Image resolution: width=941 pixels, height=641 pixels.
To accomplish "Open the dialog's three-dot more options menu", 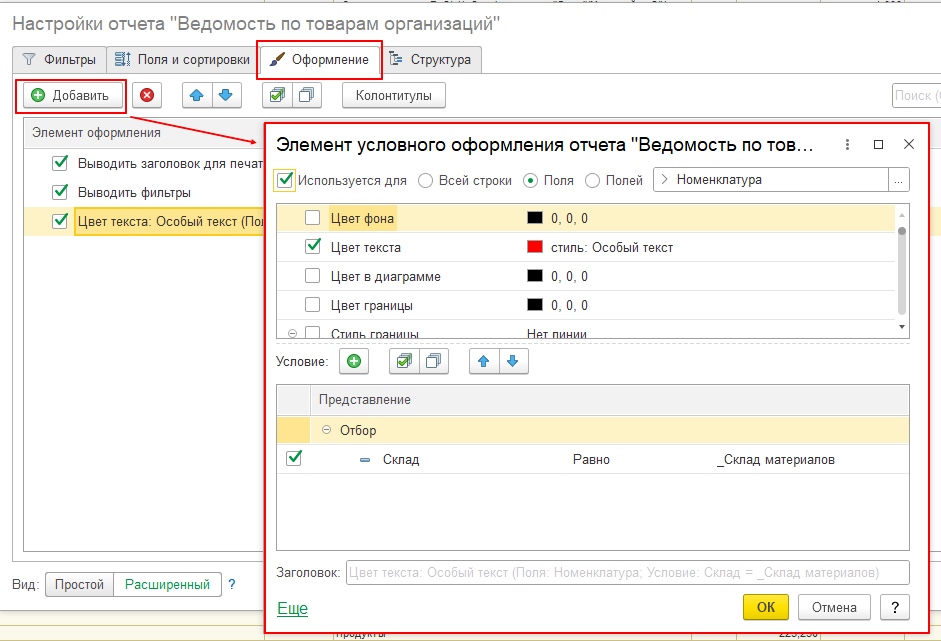I will coord(847,144).
